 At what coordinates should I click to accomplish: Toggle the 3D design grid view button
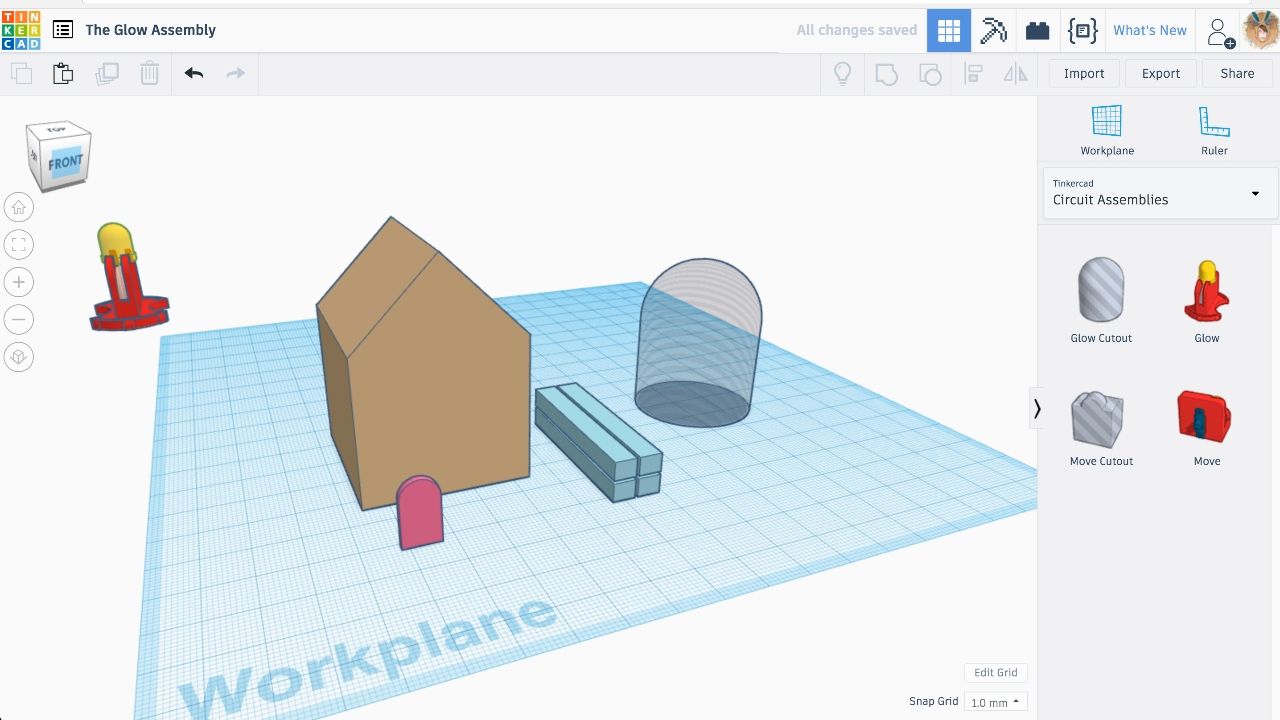click(949, 30)
